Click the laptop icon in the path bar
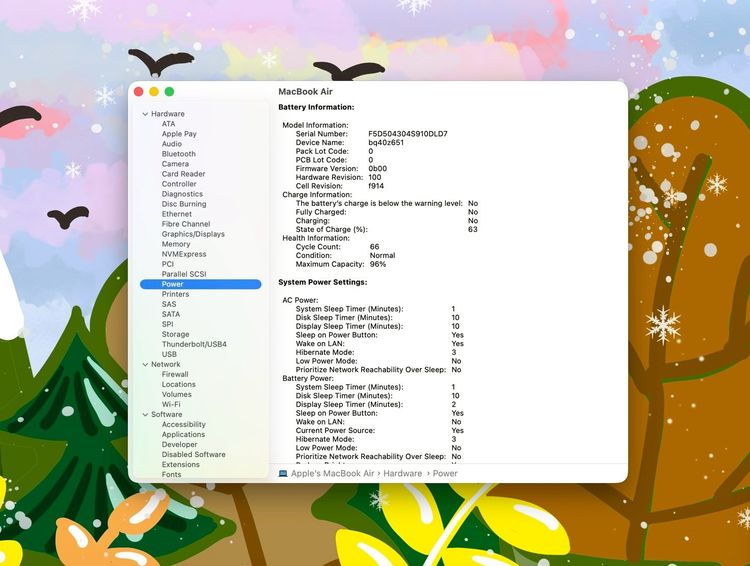Image resolution: width=750 pixels, height=566 pixels. [283, 473]
